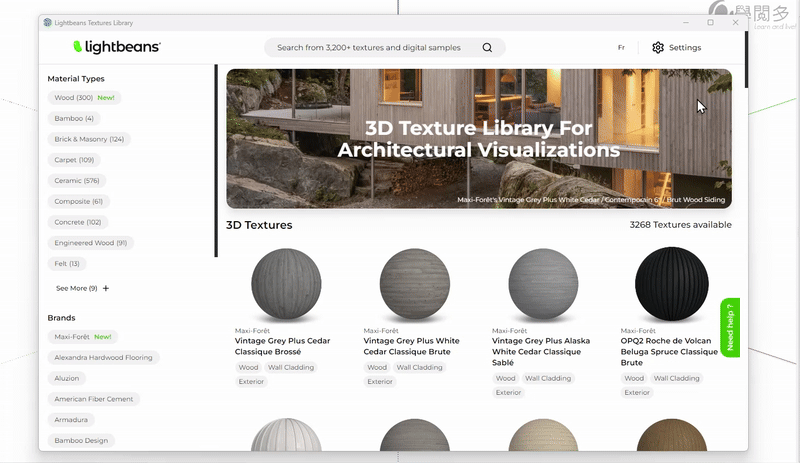Open Settings via the gear icon
Viewport: 800px width, 463px height.
(x=658, y=47)
